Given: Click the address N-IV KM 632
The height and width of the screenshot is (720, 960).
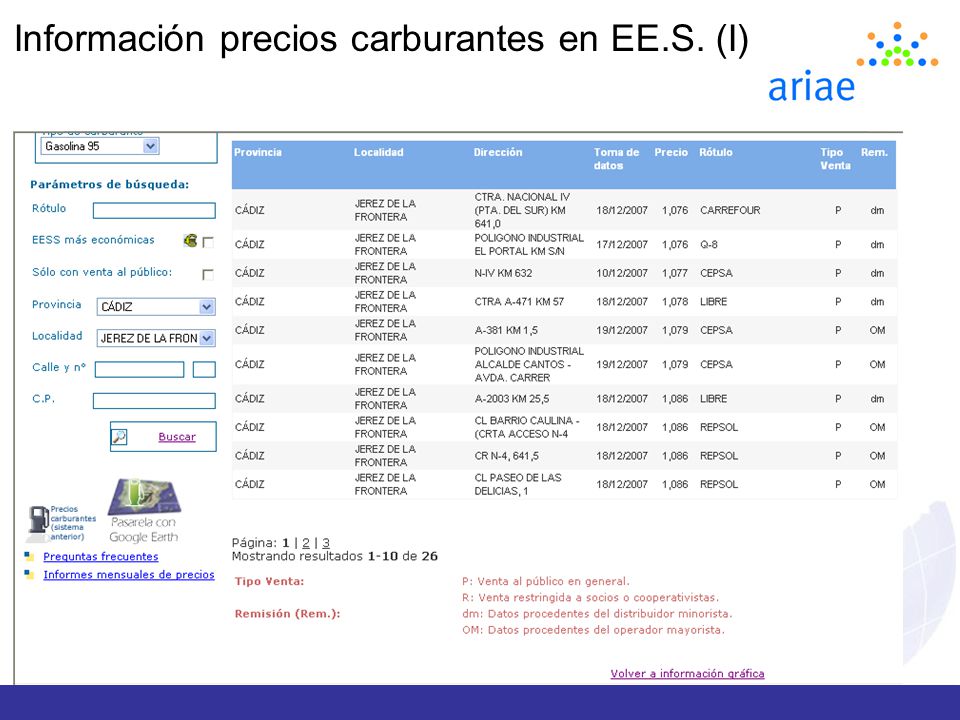Looking at the screenshot, I should pos(503,273).
